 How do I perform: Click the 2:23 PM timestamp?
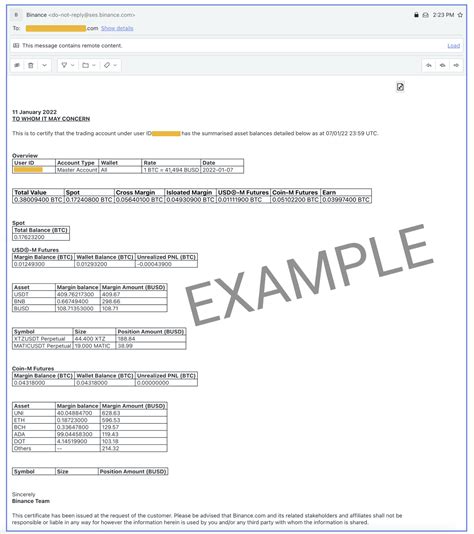(x=443, y=15)
